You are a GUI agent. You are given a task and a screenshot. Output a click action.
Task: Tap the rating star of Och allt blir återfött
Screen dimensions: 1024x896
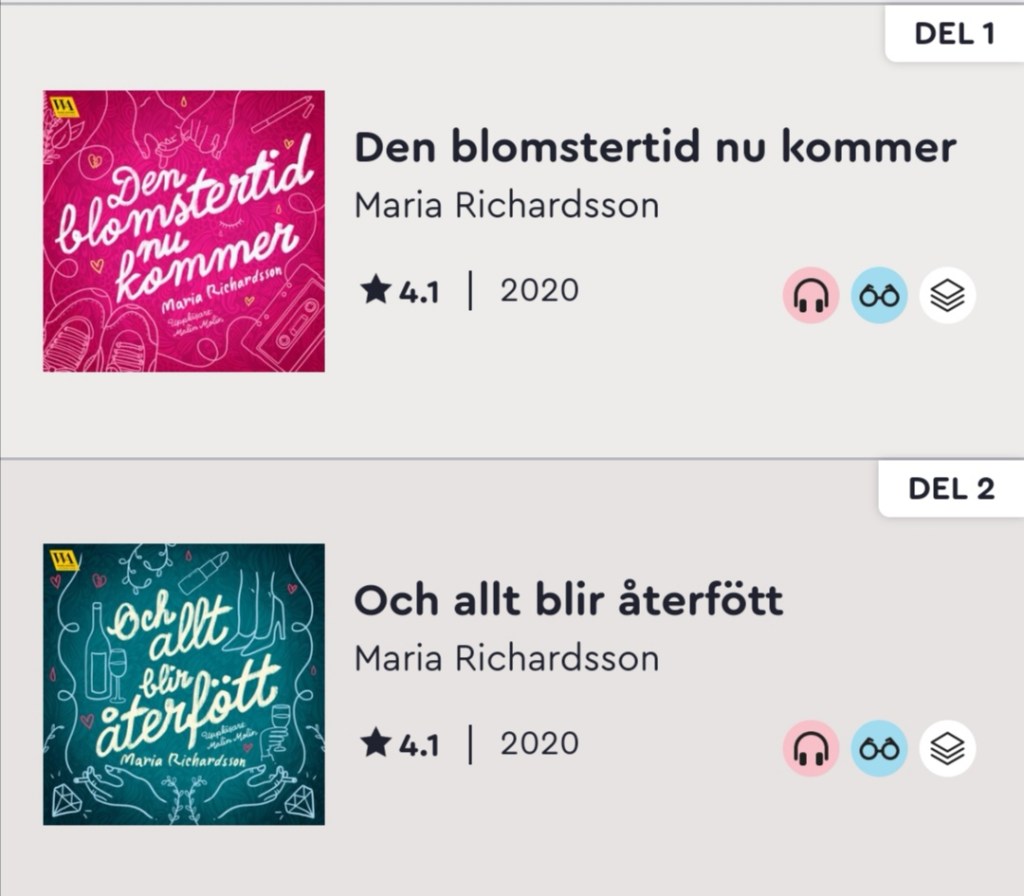tap(376, 743)
